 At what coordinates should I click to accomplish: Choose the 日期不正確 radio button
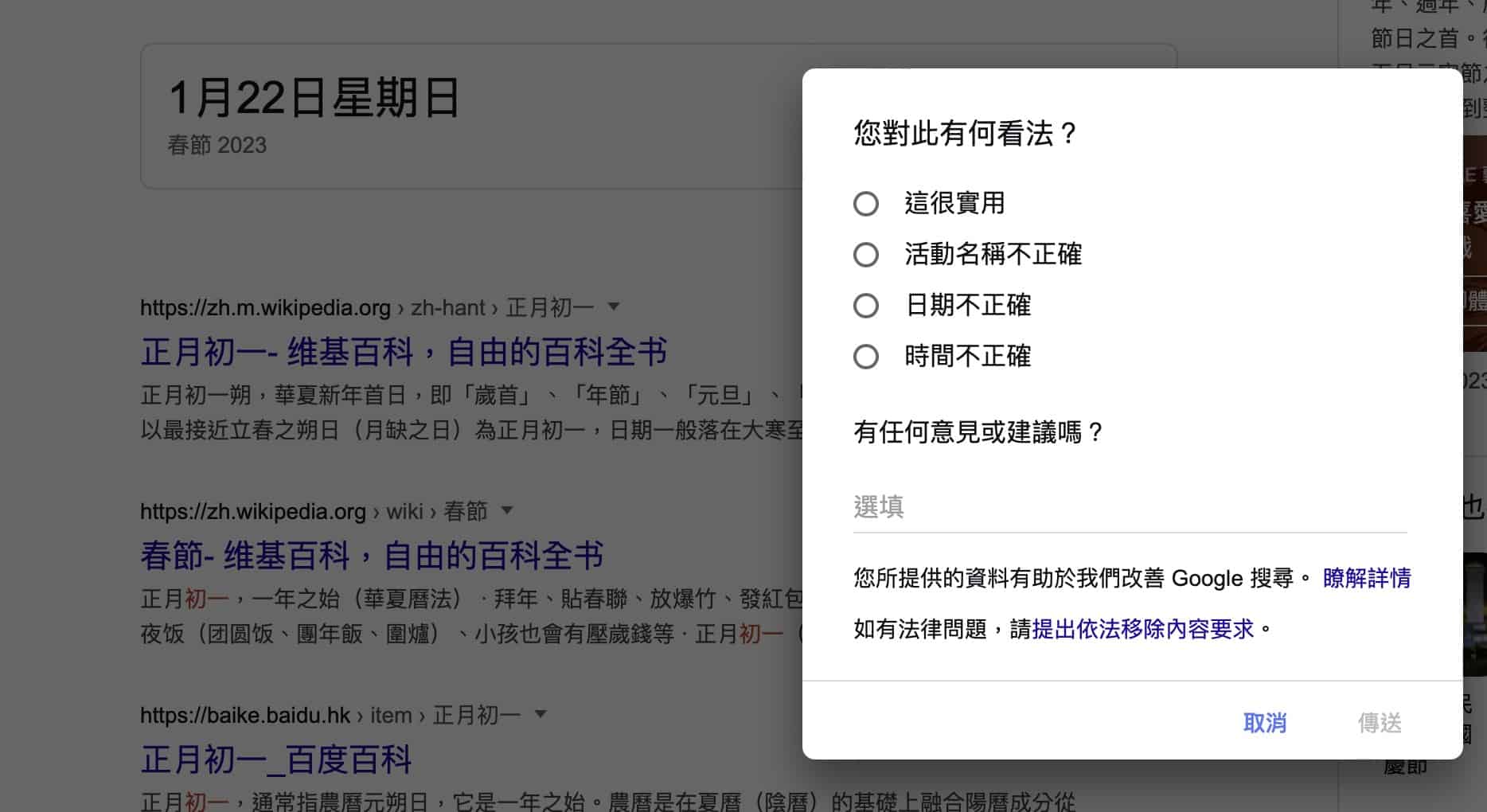point(866,306)
